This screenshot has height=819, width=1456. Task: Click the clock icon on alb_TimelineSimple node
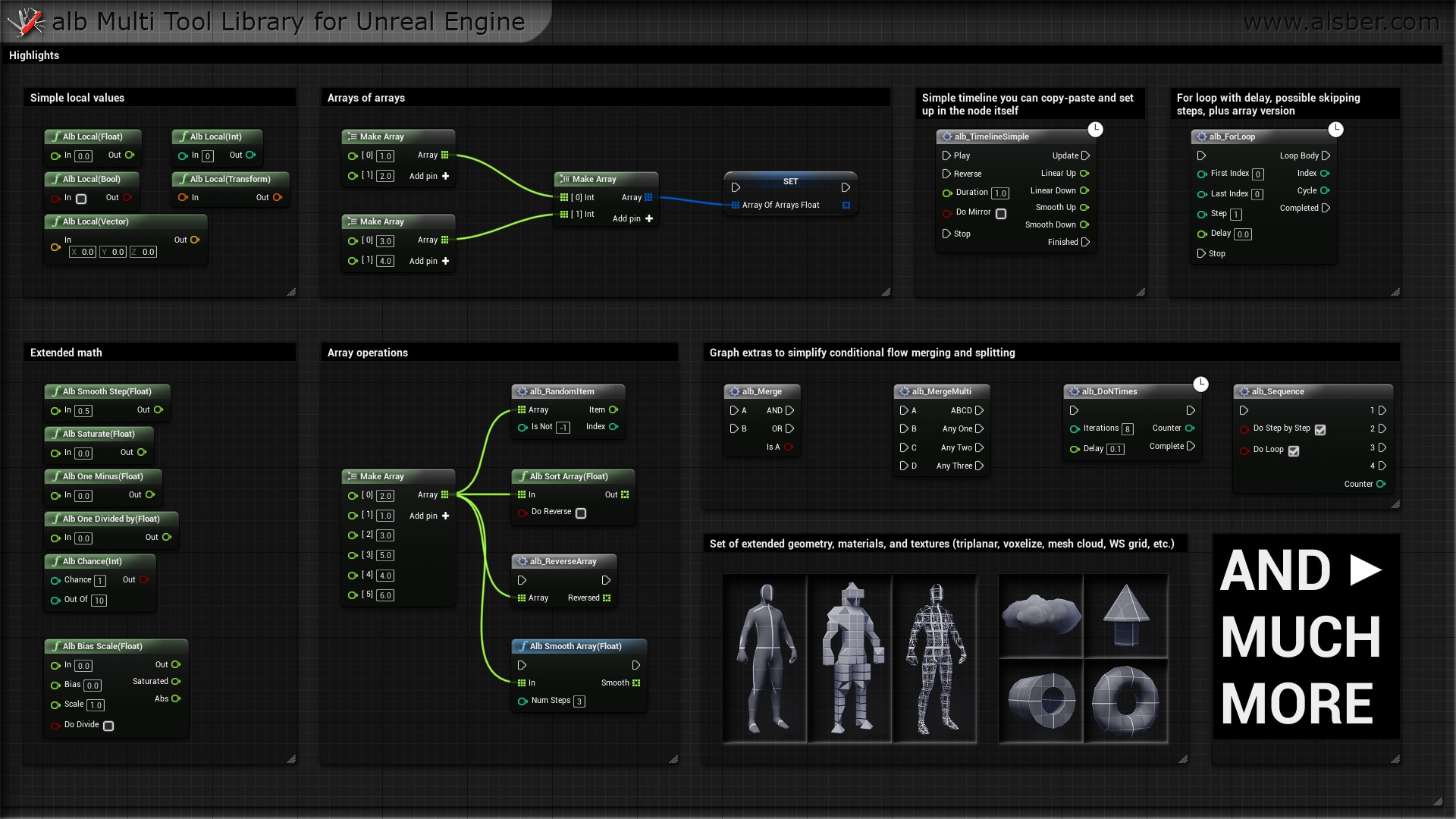[x=1096, y=129]
